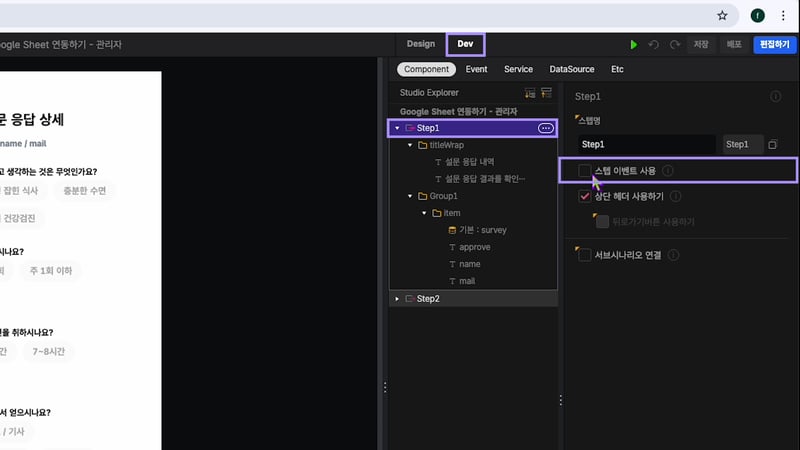
Task: Click the Step2 screen icon in the tree
Action: point(410,299)
